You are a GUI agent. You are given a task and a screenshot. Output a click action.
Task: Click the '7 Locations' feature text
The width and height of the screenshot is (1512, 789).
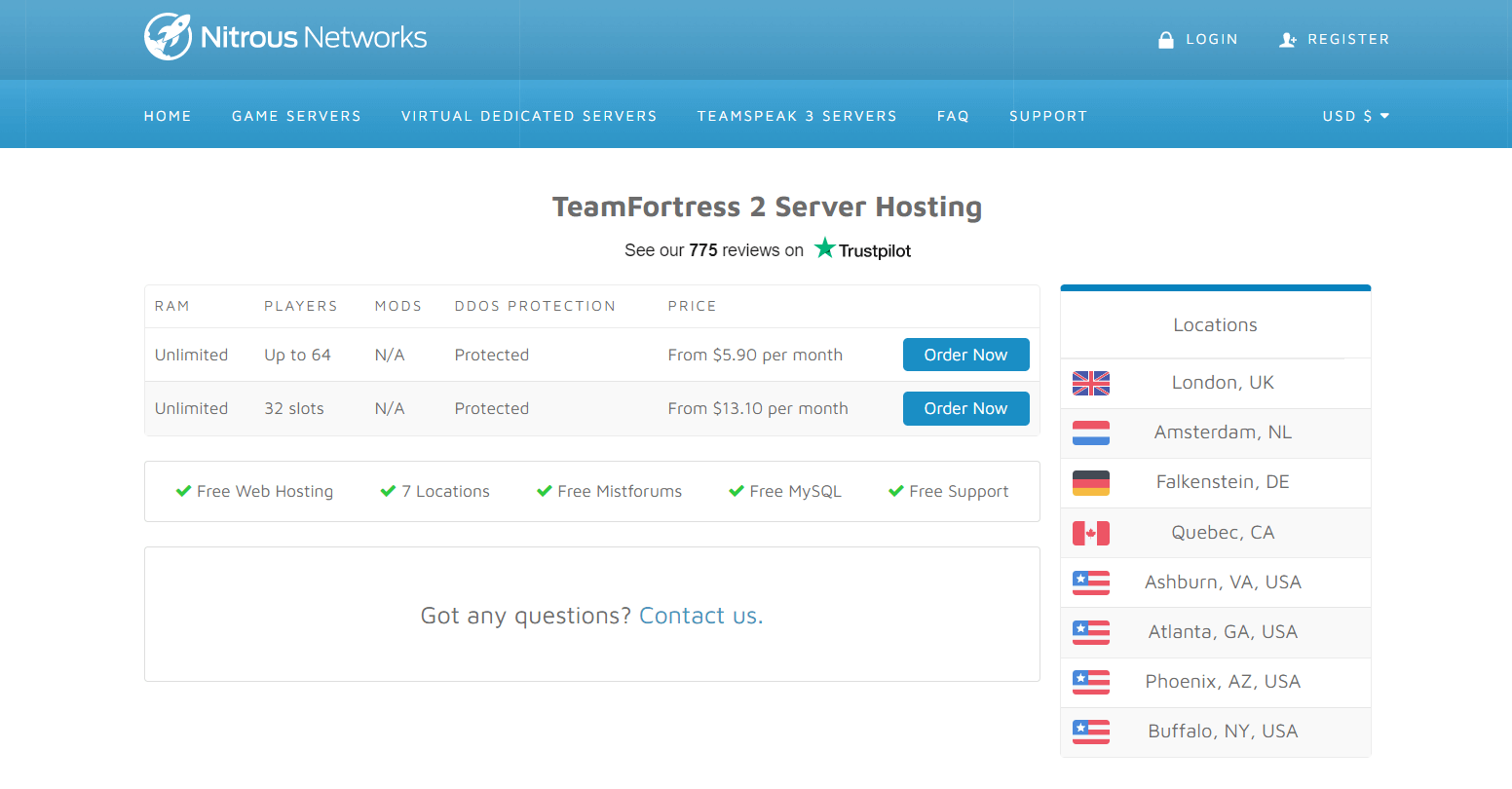point(445,491)
